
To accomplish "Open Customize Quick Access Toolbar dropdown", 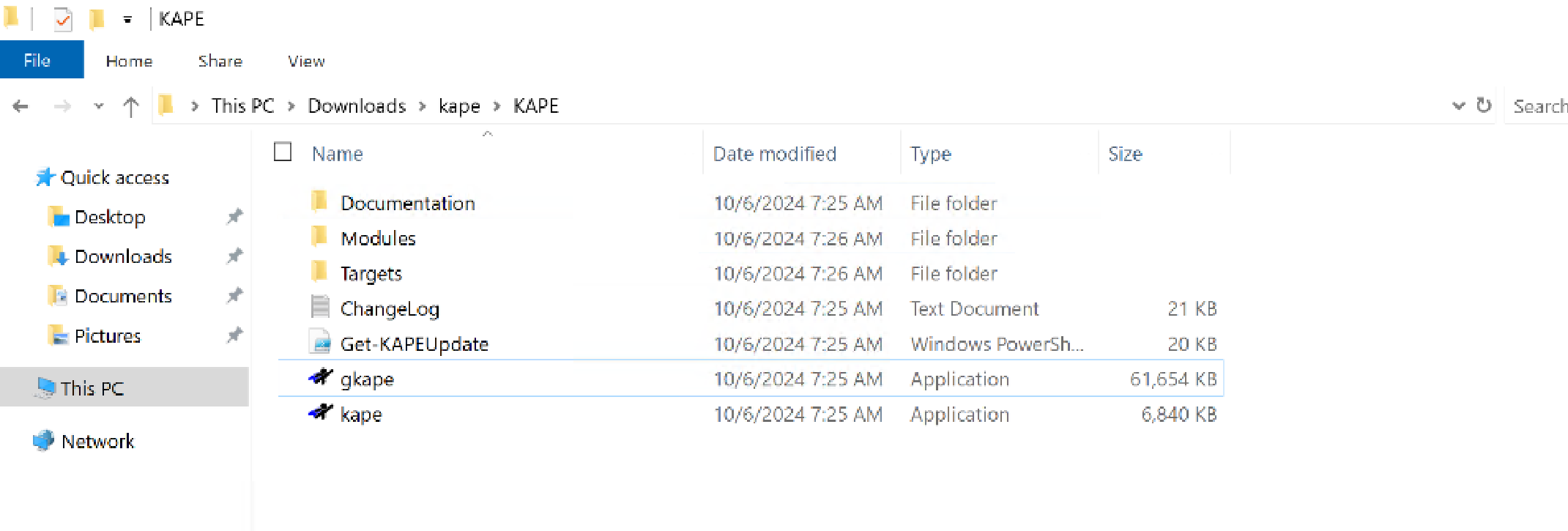I will [x=127, y=20].
